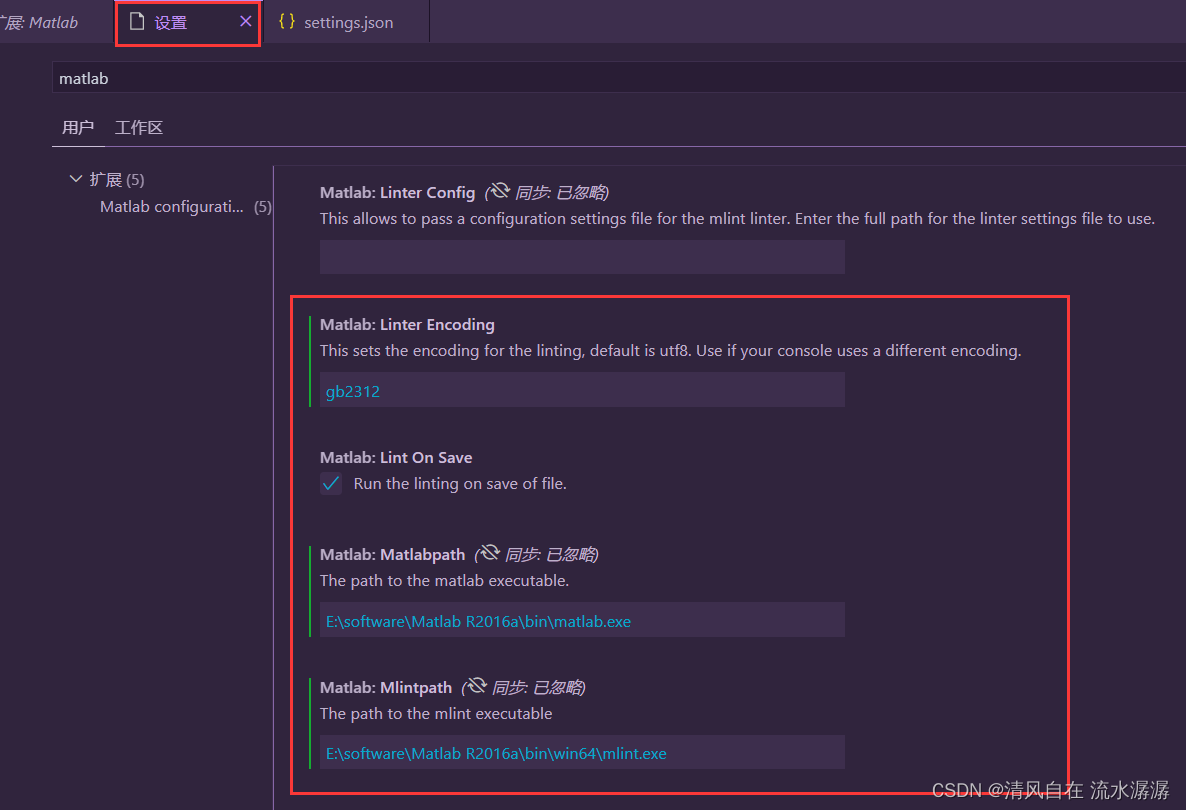Collapse the 扩展 tree chevron

point(76,179)
